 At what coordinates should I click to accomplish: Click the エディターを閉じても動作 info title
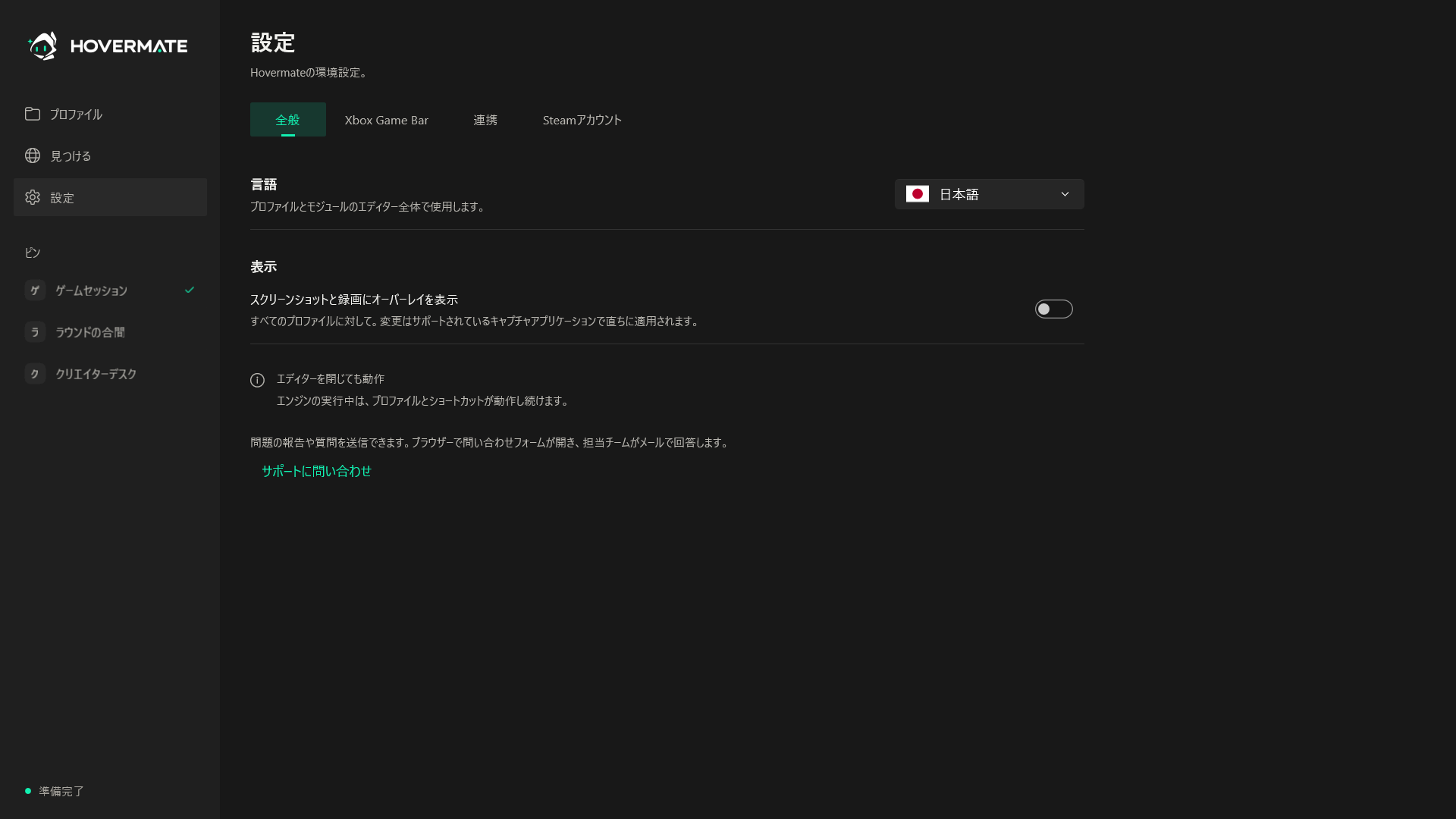point(331,378)
